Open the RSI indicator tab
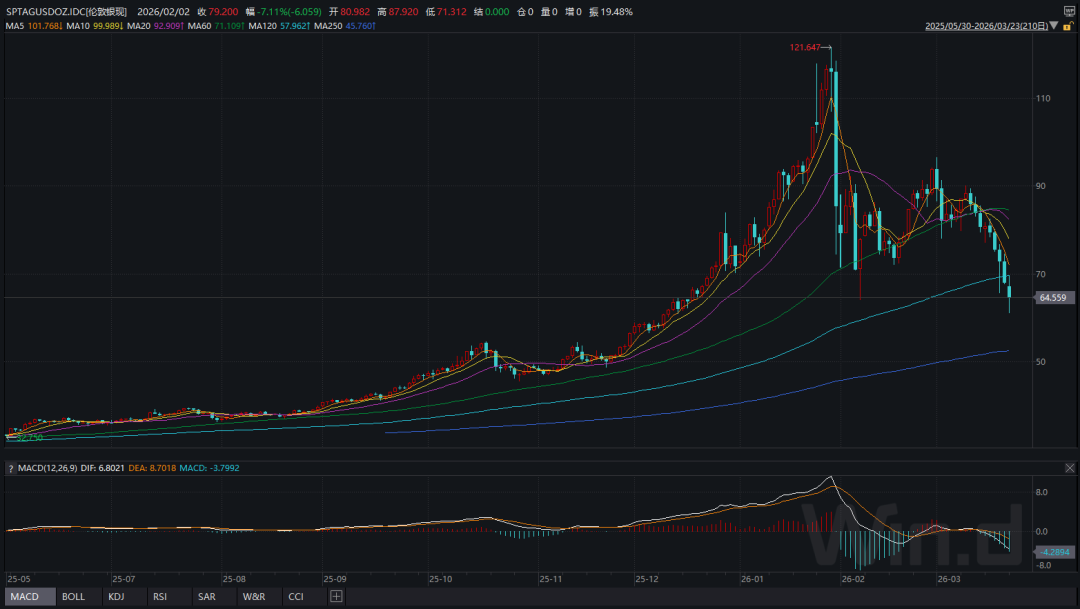Viewport: 1080px width, 609px height. point(160,597)
